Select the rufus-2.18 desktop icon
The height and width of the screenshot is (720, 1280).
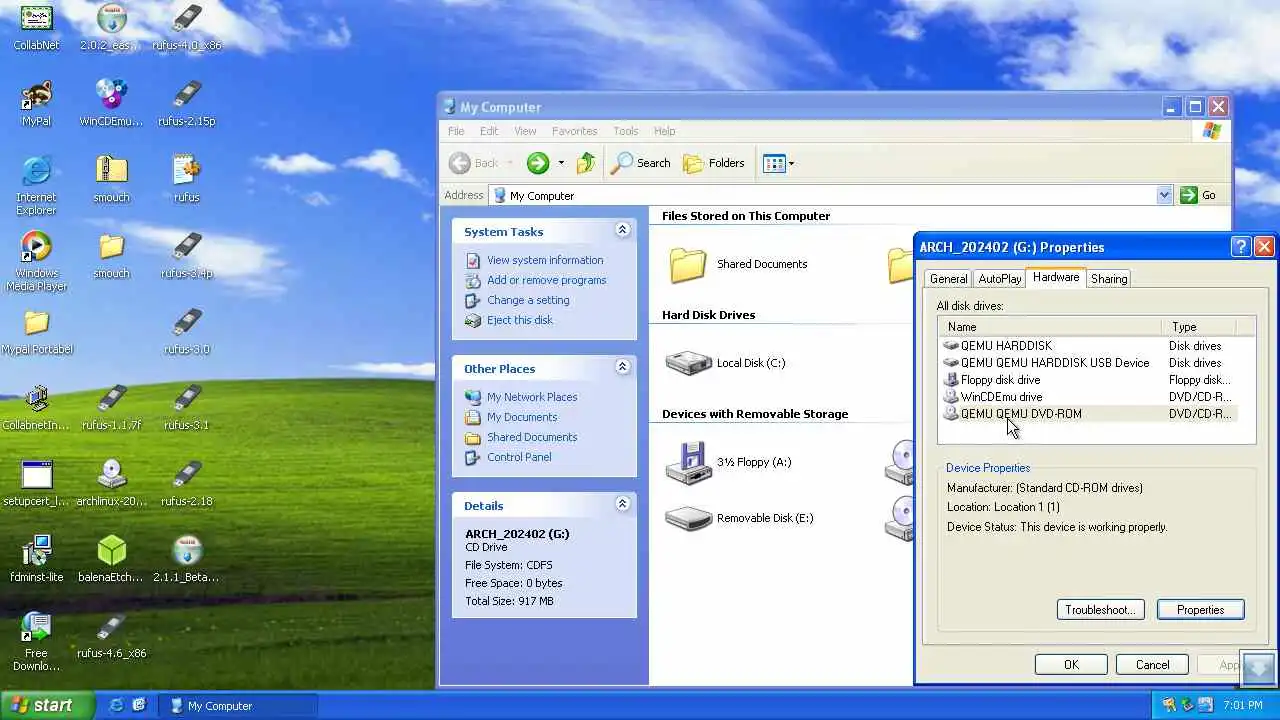(187, 483)
